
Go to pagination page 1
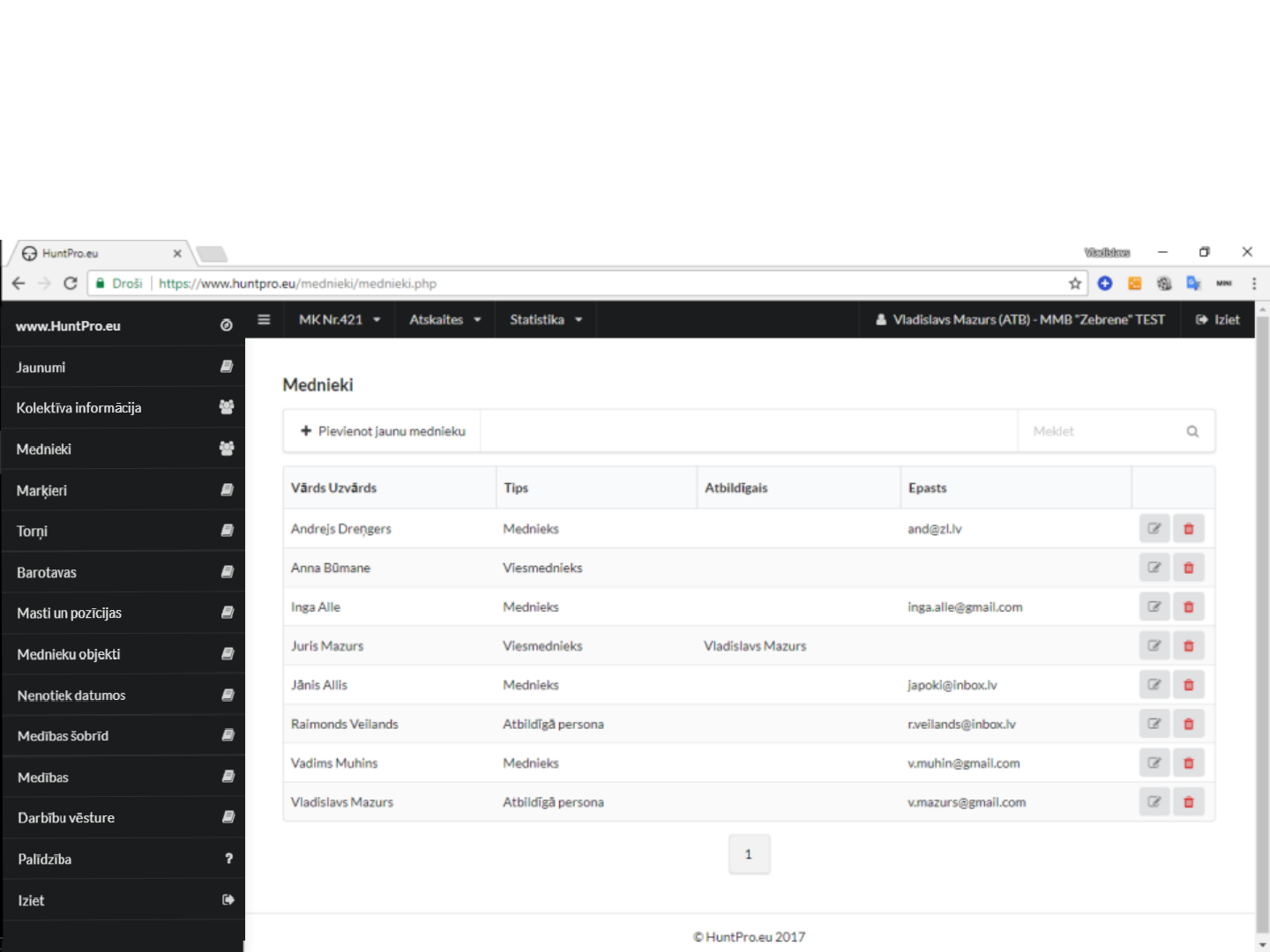[x=749, y=854]
